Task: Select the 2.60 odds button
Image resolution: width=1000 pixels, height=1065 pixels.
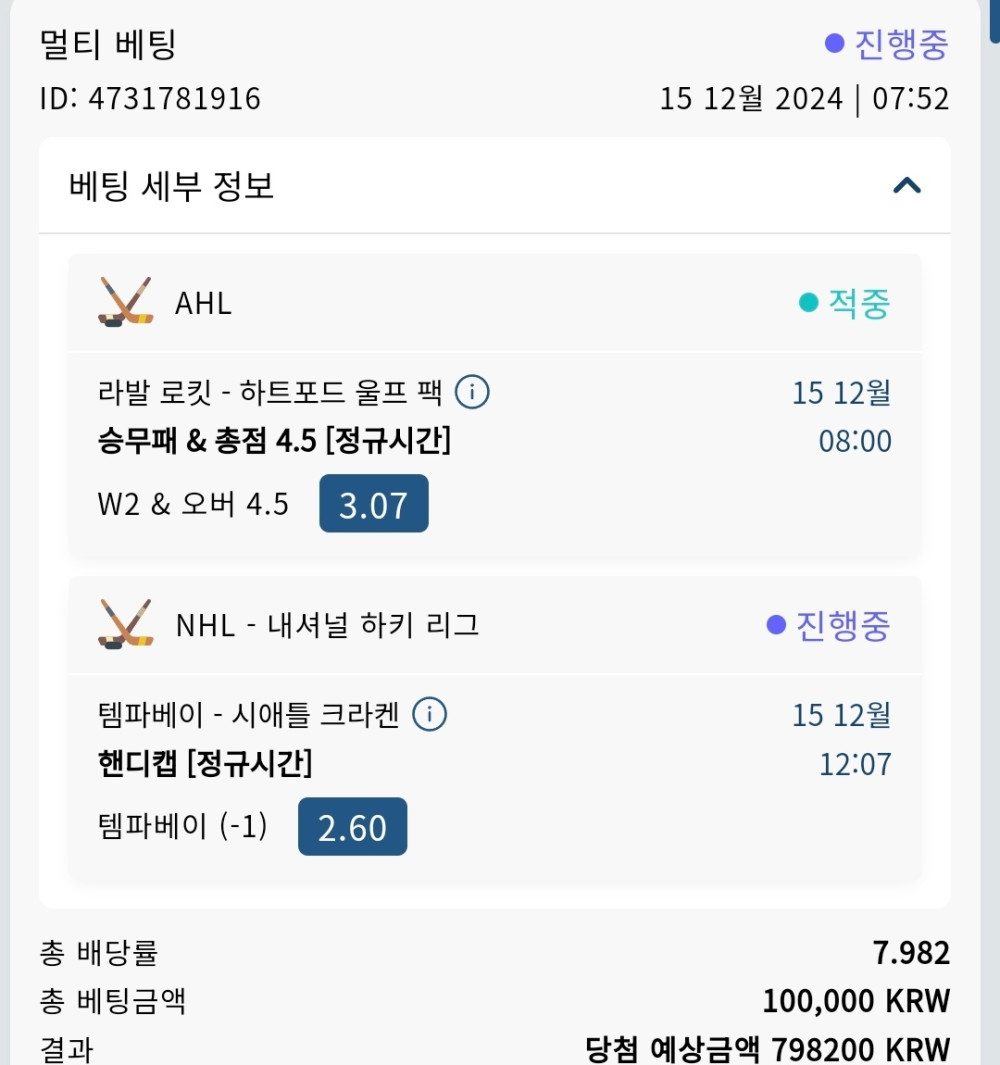Action: tap(352, 827)
